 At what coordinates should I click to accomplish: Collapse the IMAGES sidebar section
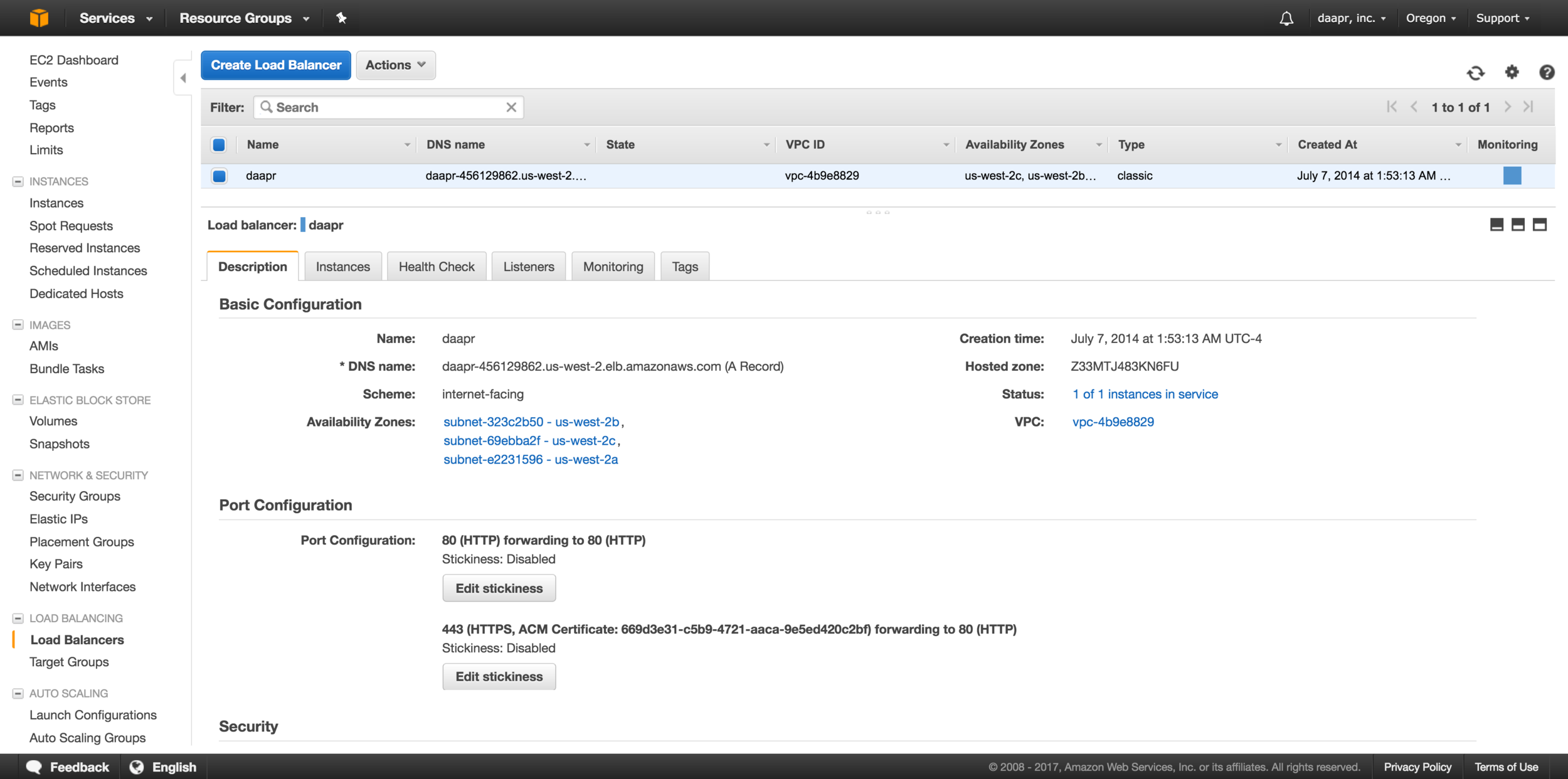18,325
